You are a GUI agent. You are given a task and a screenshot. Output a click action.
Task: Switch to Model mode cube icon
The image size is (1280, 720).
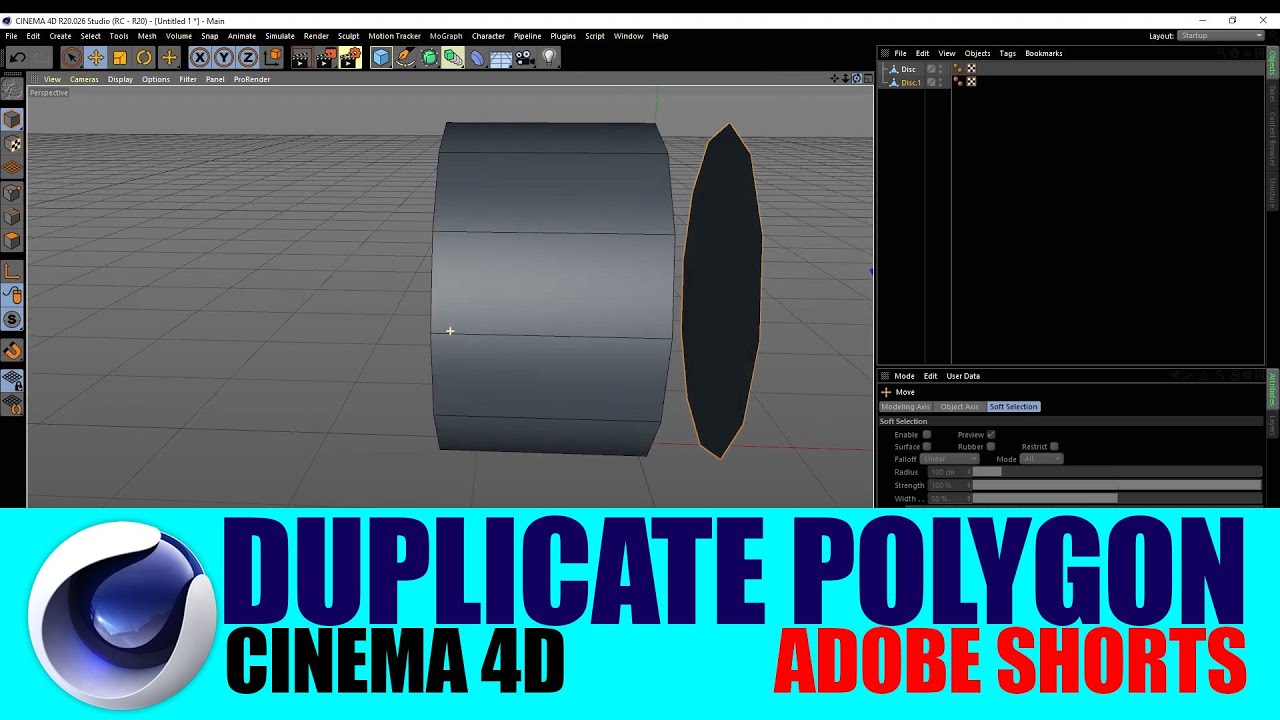pyautogui.click(x=12, y=120)
